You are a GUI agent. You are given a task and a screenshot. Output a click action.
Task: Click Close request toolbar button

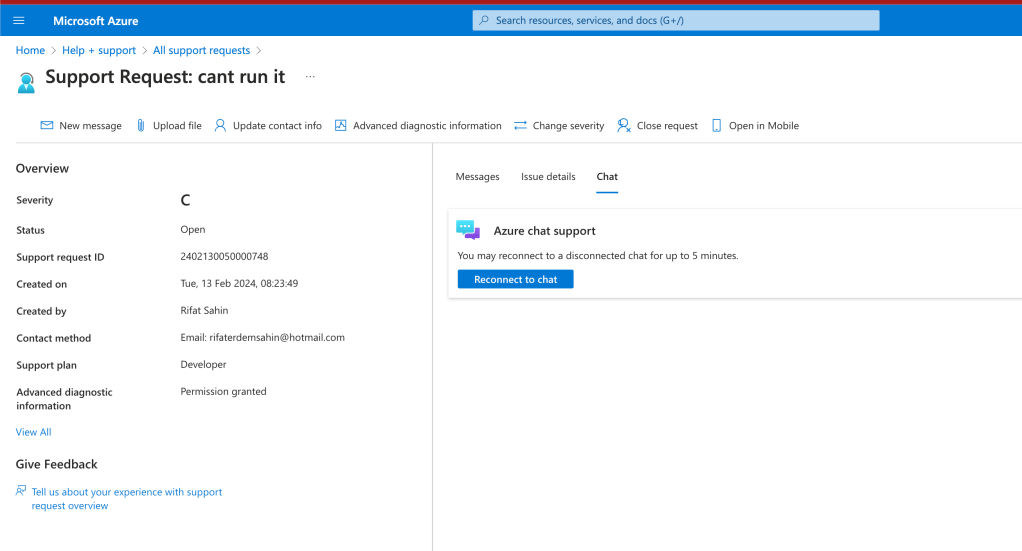[x=657, y=125]
